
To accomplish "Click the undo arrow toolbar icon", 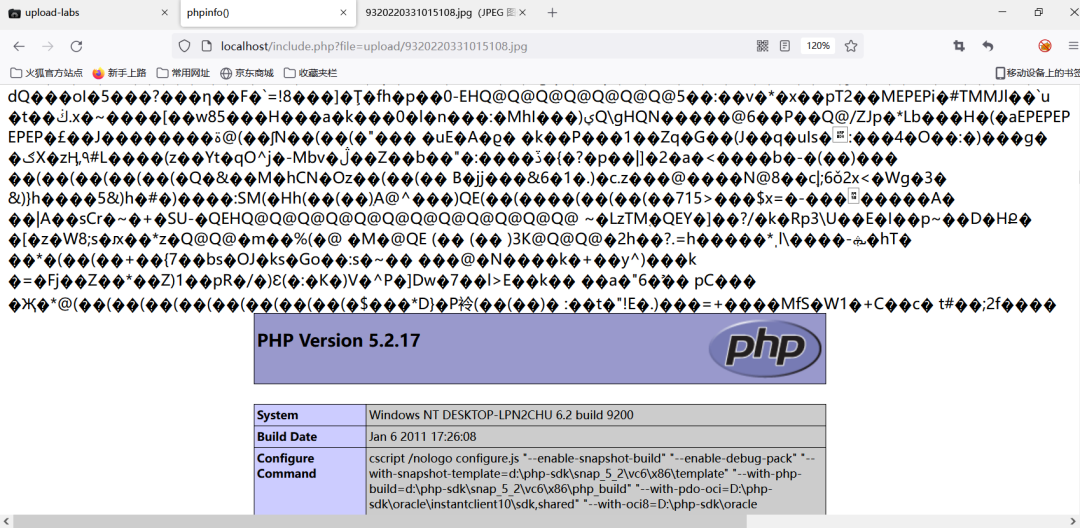I will pyautogui.click(x=988, y=46).
